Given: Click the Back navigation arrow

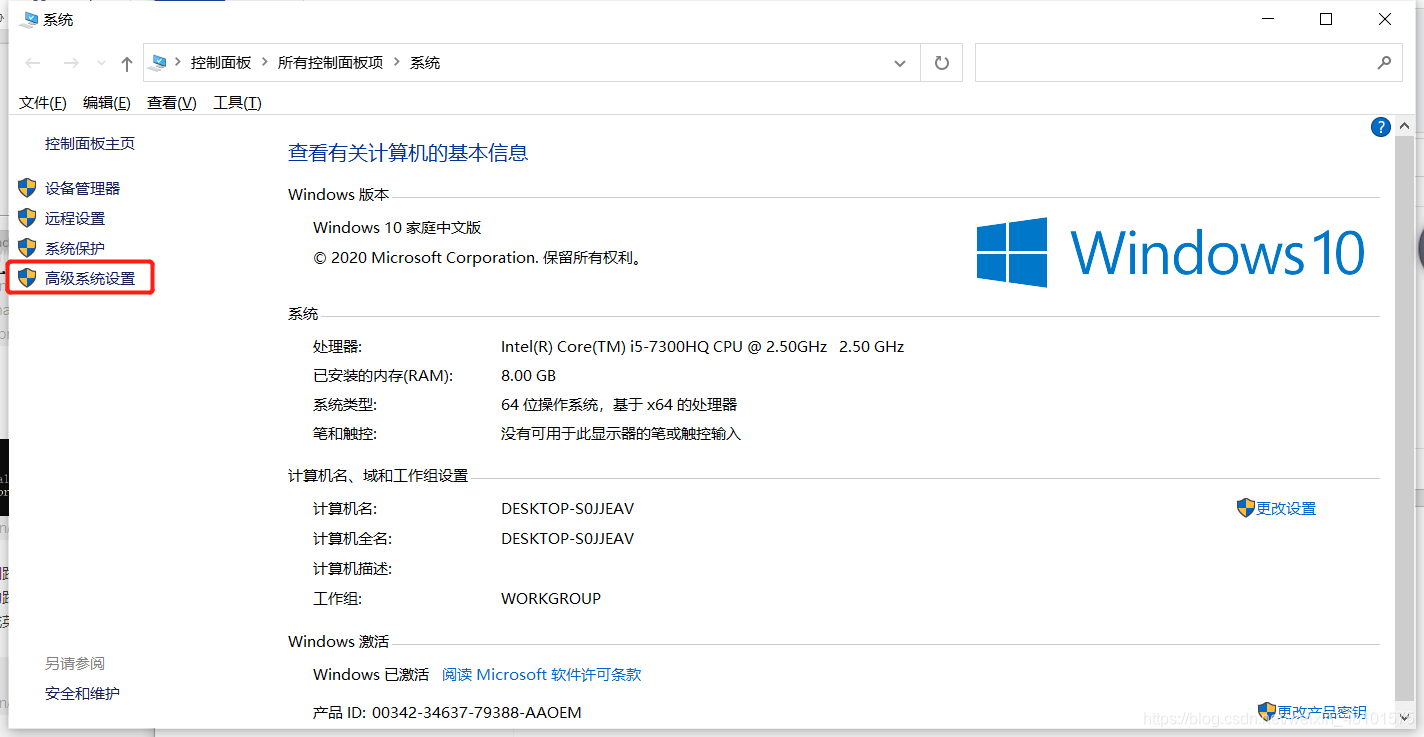Looking at the screenshot, I should [33, 63].
